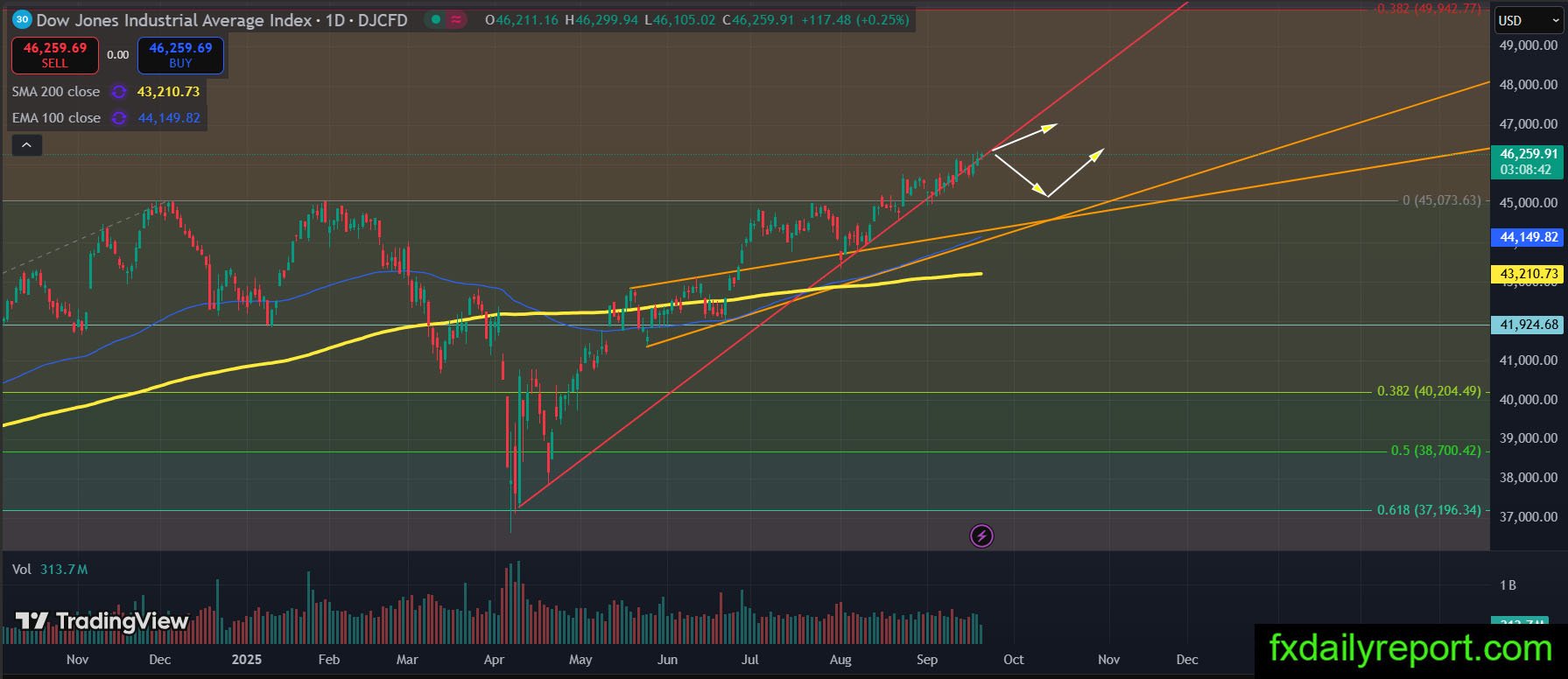Image resolution: width=1568 pixels, height=679 pixels.
Task: Click the Dow Jones '30' symbol logo
Action: pos(23,19)
